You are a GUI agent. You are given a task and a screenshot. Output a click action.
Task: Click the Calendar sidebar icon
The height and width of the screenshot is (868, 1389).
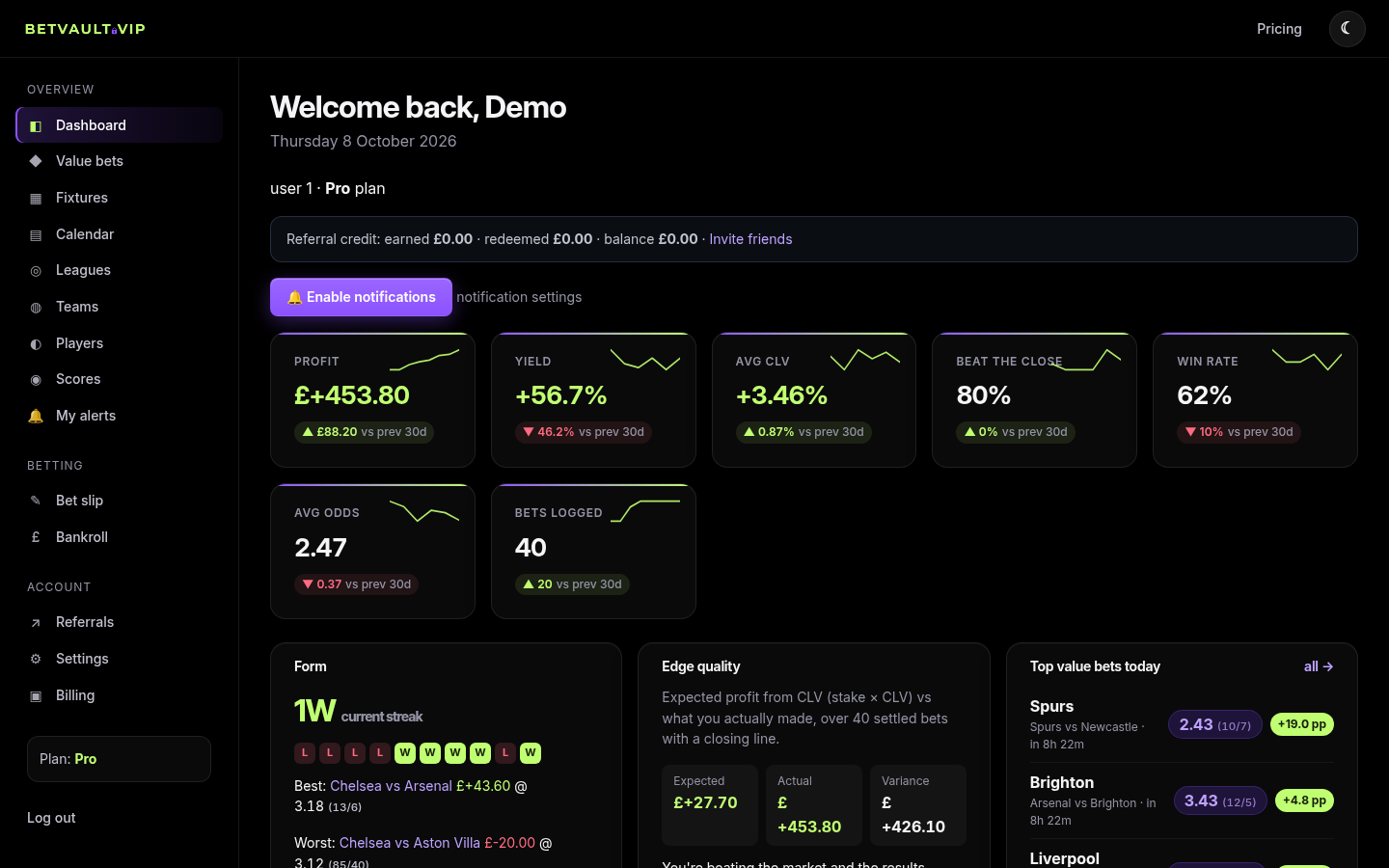[x=36, y=234]
